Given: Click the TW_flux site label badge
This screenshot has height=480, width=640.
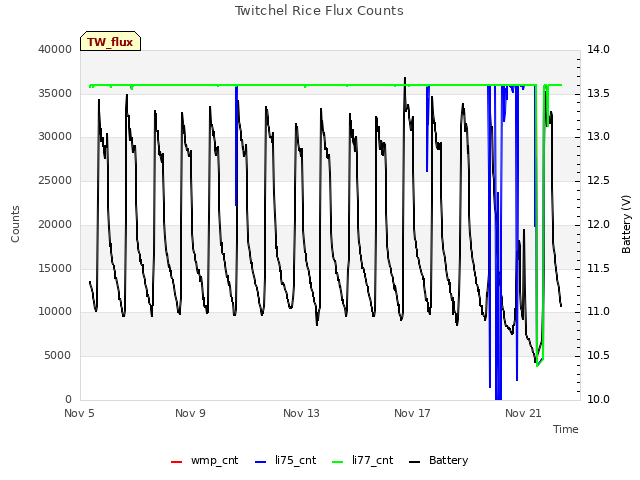Looking at the screenshot, I should tap(110, 41).
